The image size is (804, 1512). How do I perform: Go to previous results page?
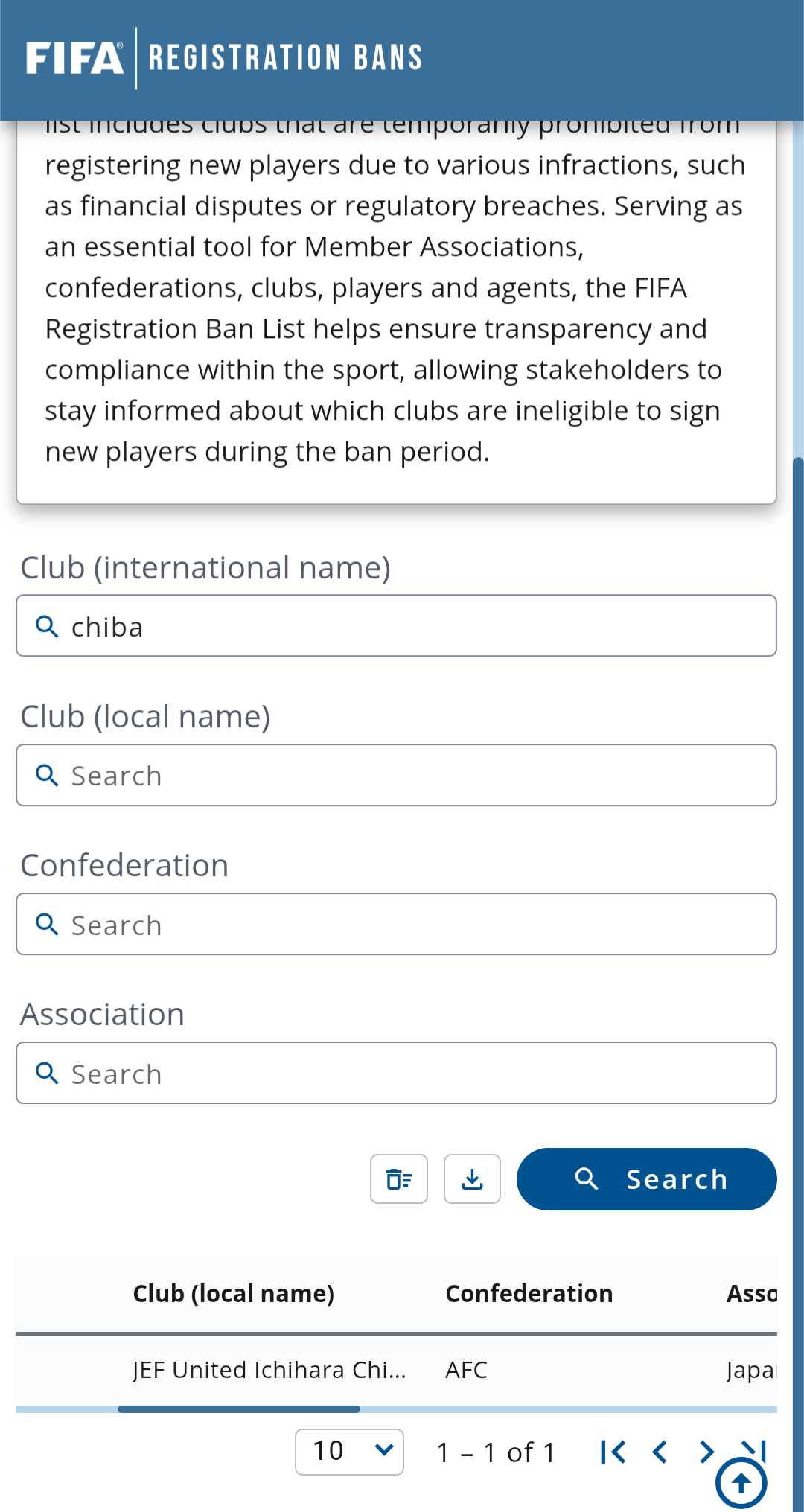tap(660, 1452)
